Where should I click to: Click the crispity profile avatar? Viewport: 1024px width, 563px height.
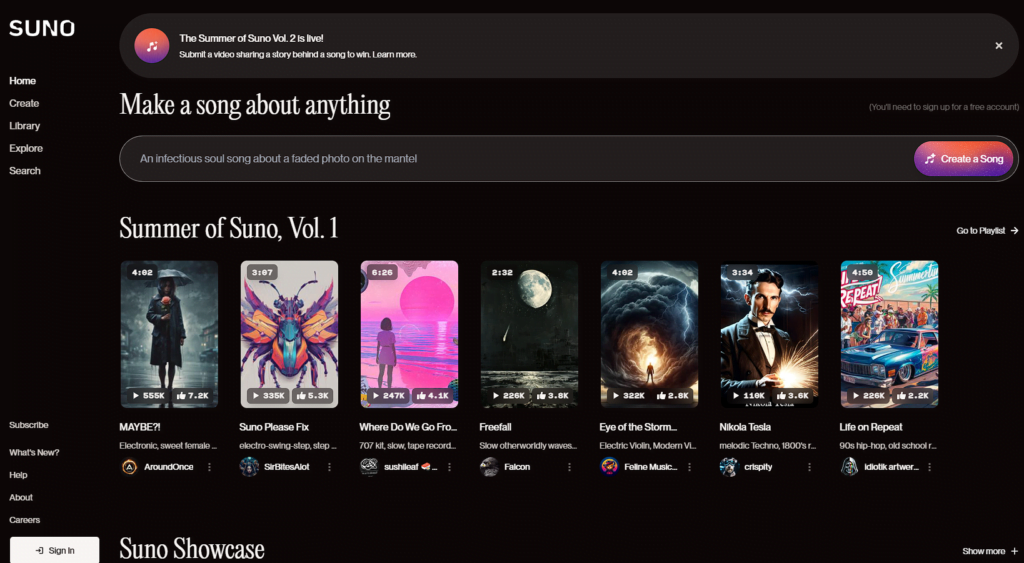(729, 467)
